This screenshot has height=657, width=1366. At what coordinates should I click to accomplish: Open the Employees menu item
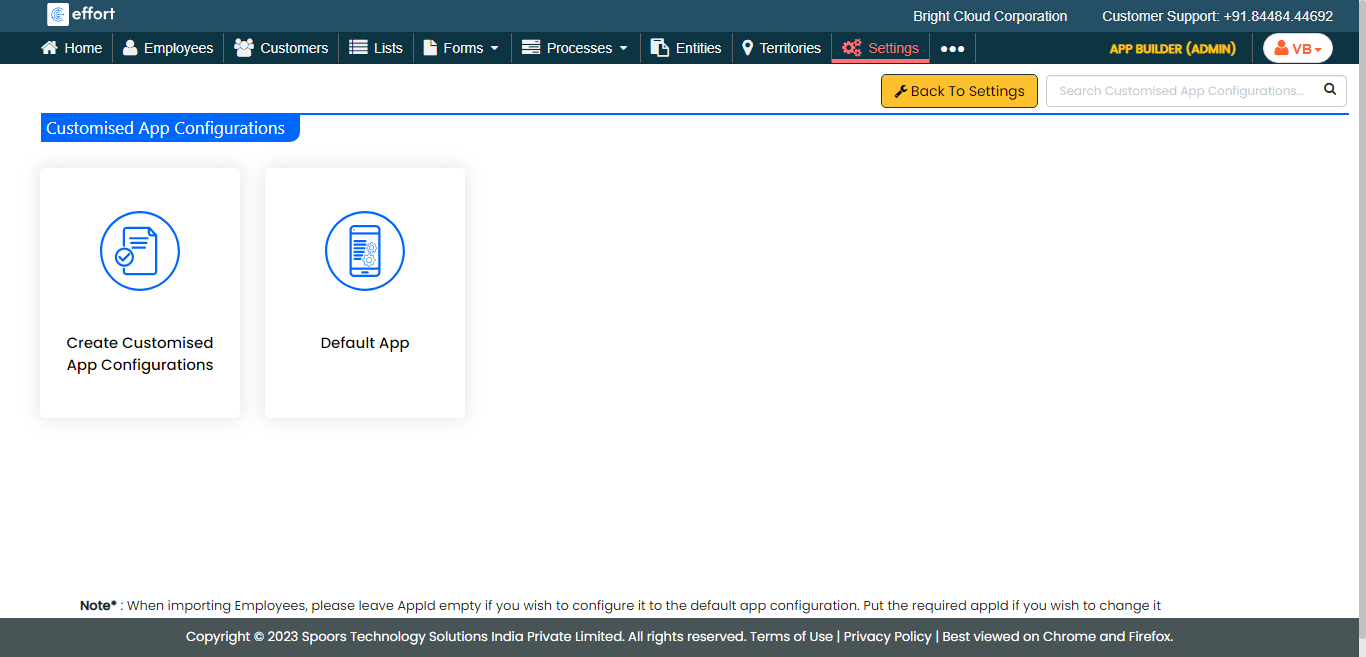(x=168, y=48)
